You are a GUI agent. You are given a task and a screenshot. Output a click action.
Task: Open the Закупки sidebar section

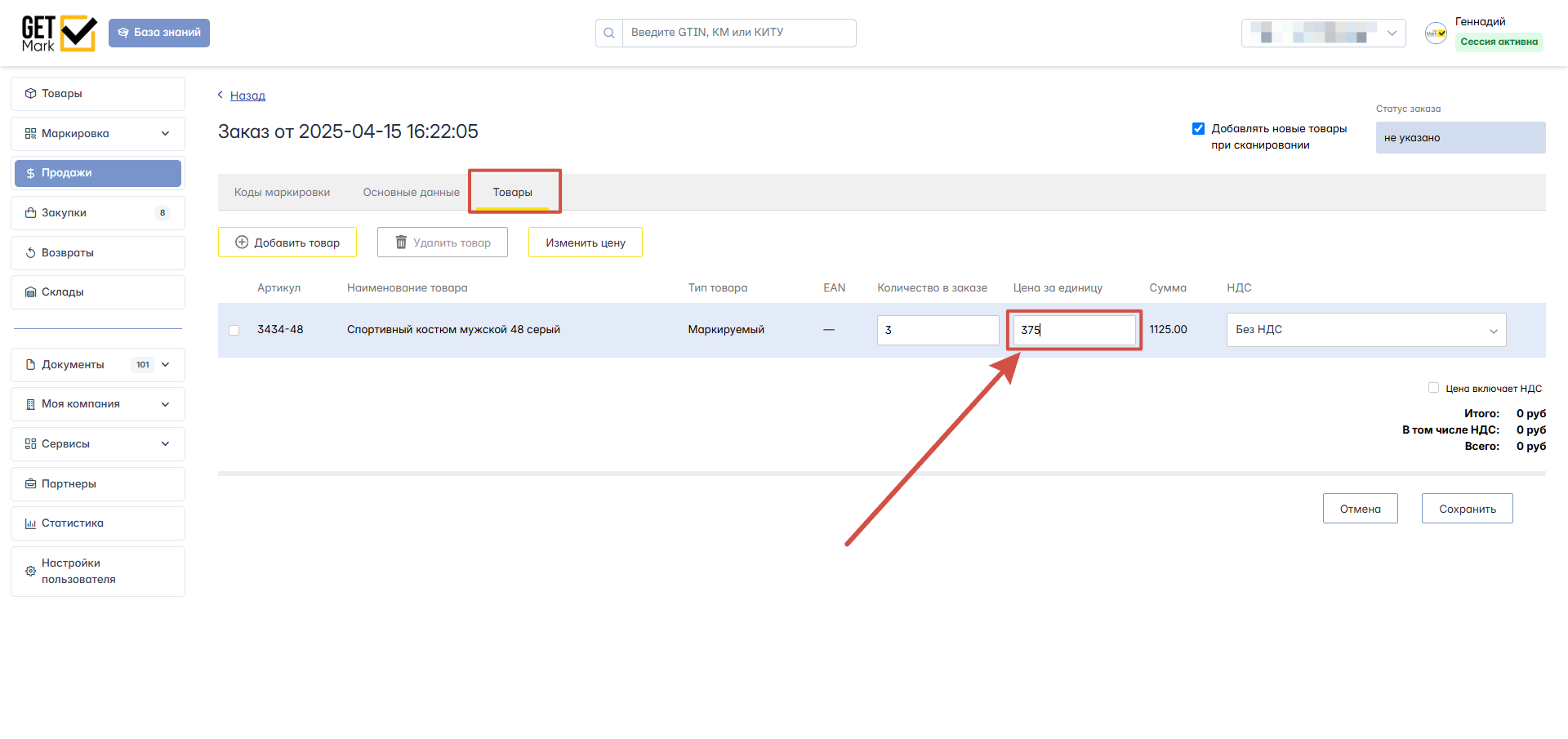[x=98, y=213]
